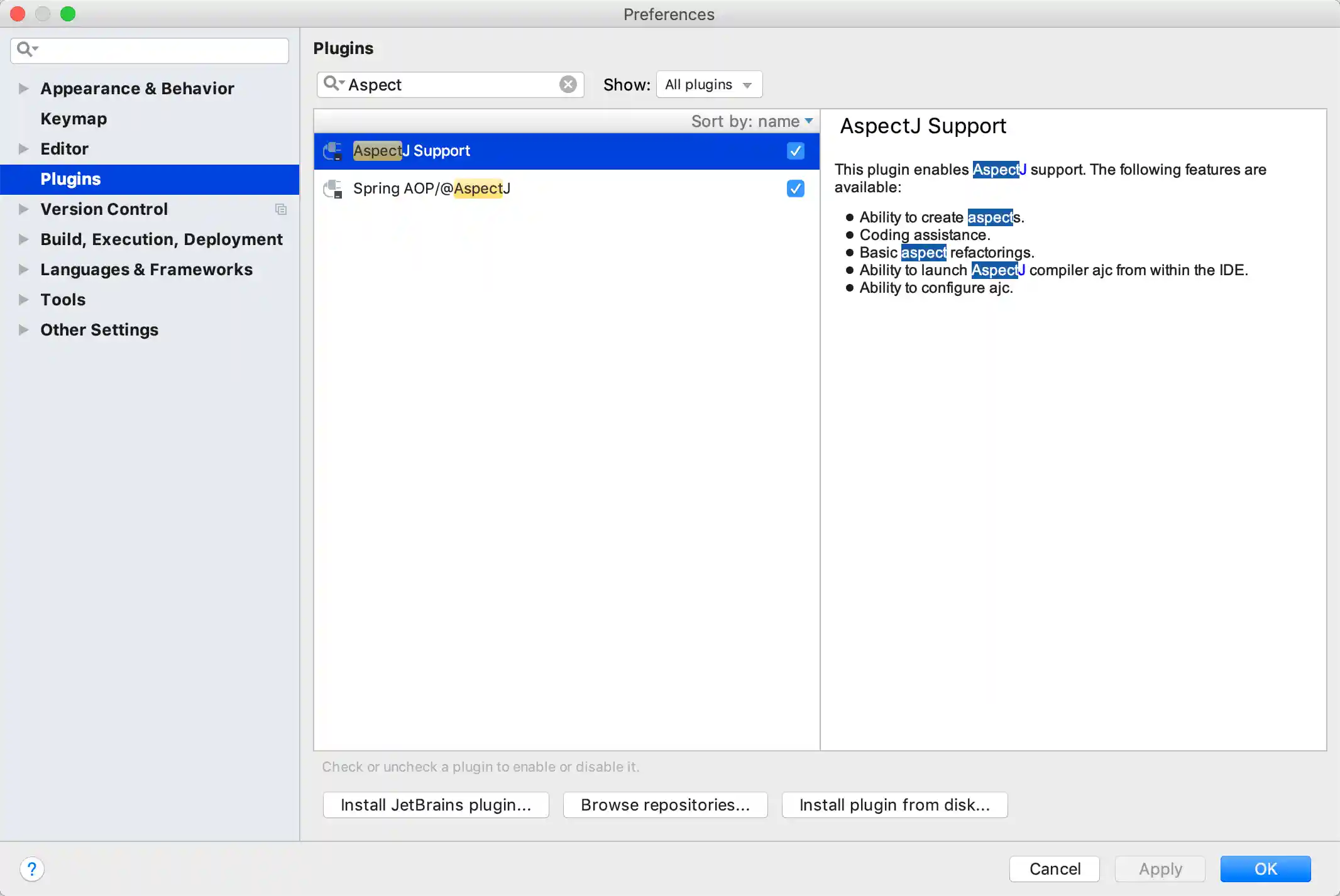
Task: Open the help question mark icon
Action: (x=33, y=869)
